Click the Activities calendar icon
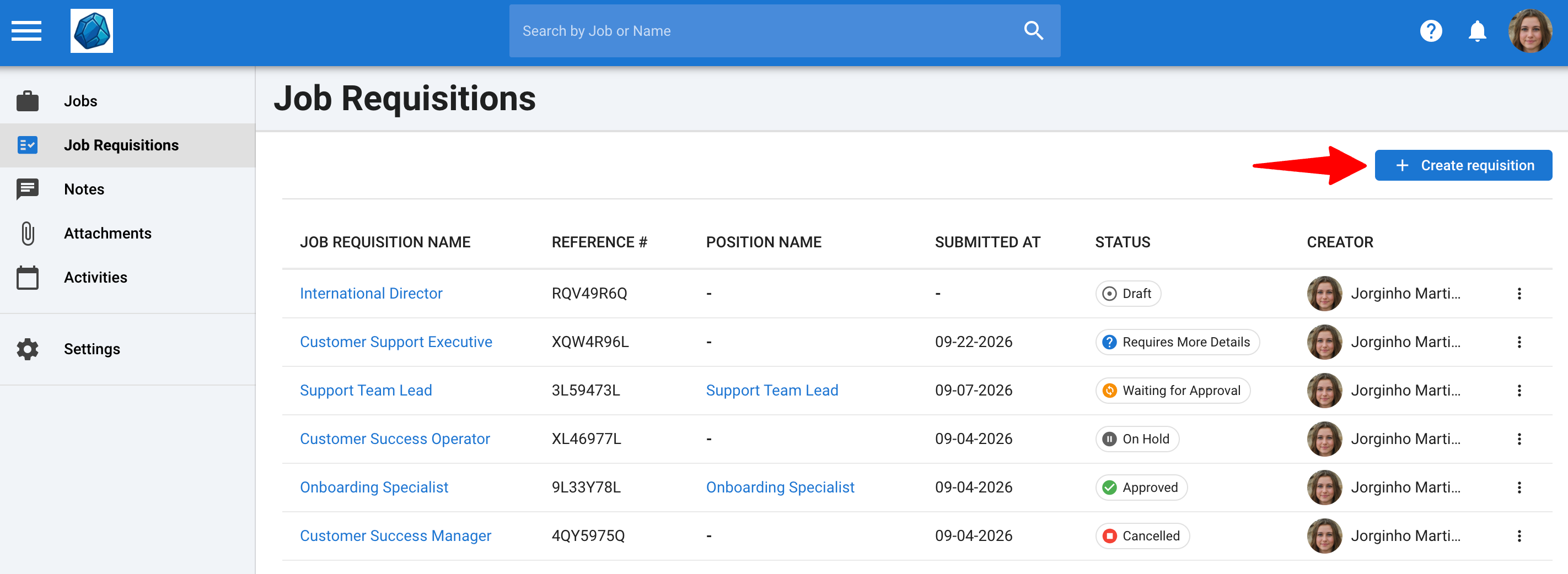 [28, 278]
